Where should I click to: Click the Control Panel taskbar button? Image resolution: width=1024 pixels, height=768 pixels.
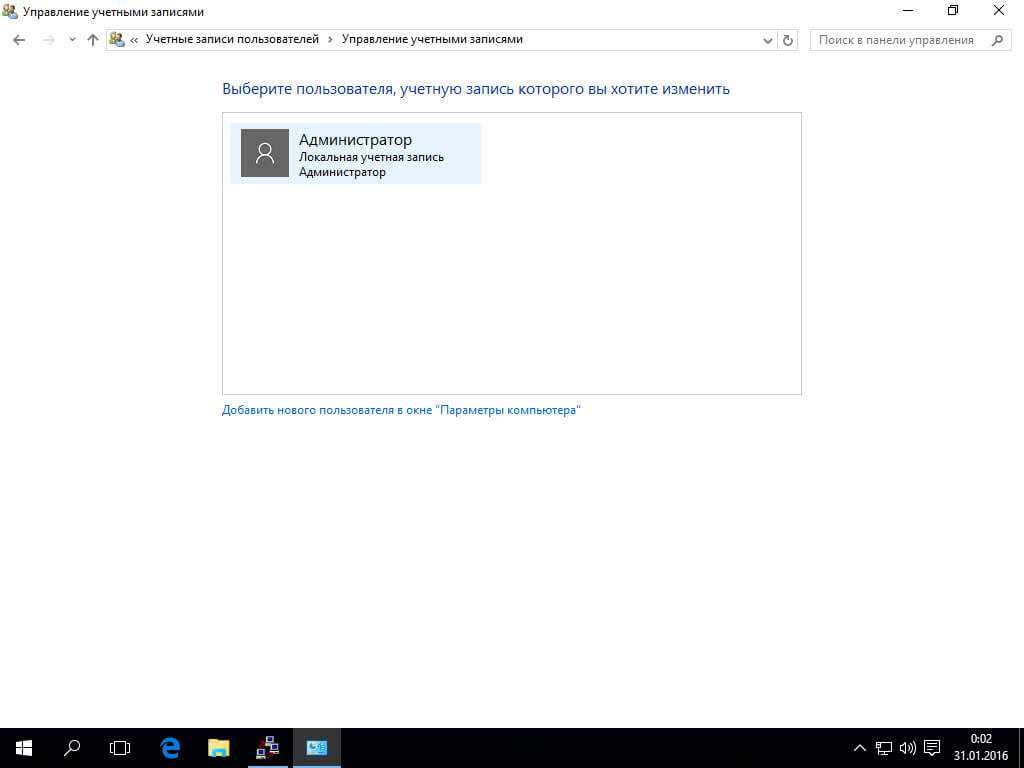(317, 748)
